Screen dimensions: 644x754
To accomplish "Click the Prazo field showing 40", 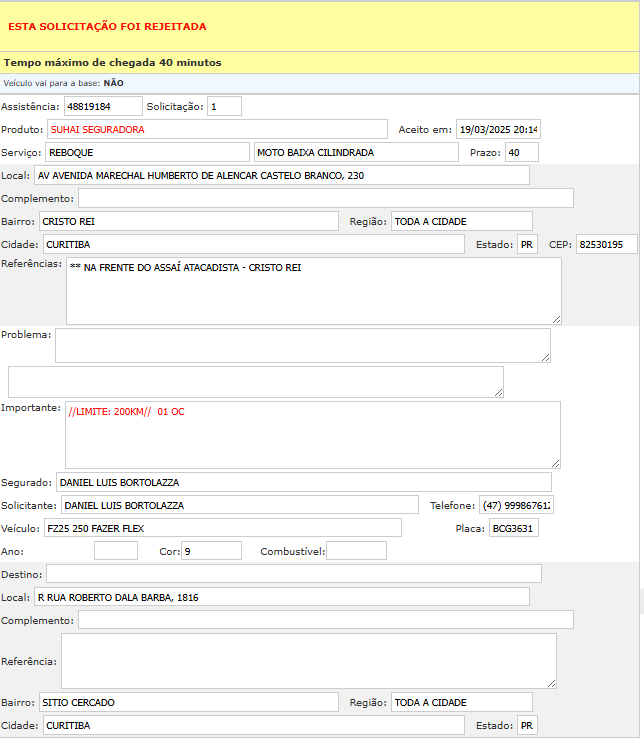I will pyautogui.click(x=522, y=152).
